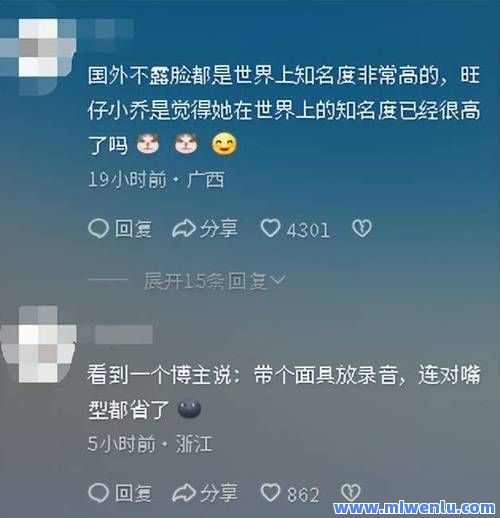Open the second commenter's blurred avatar
Image resolution: width=500 pixels, height=518 pixels.
pos(40,345)
